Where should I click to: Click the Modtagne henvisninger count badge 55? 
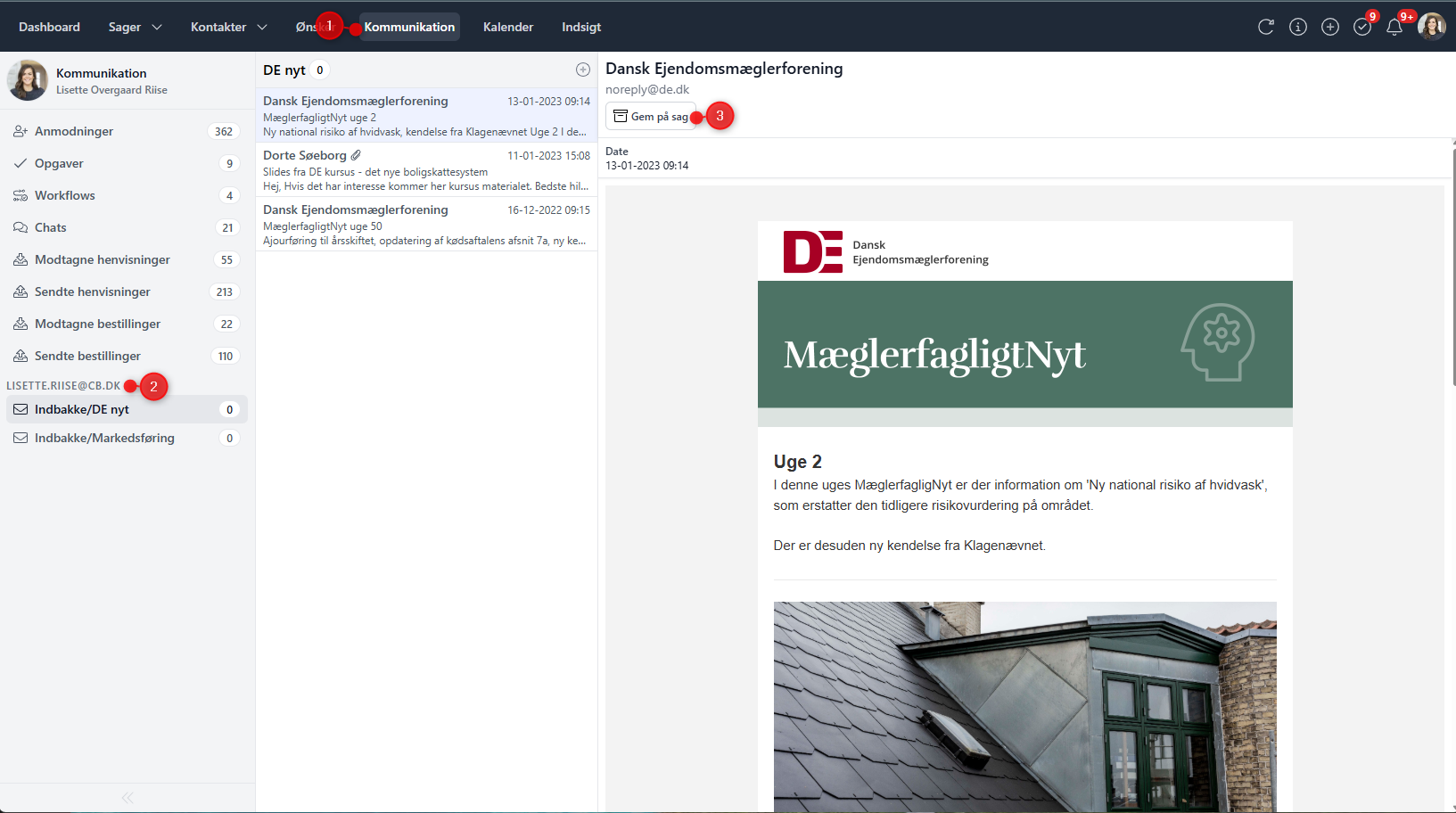point(226,259)
